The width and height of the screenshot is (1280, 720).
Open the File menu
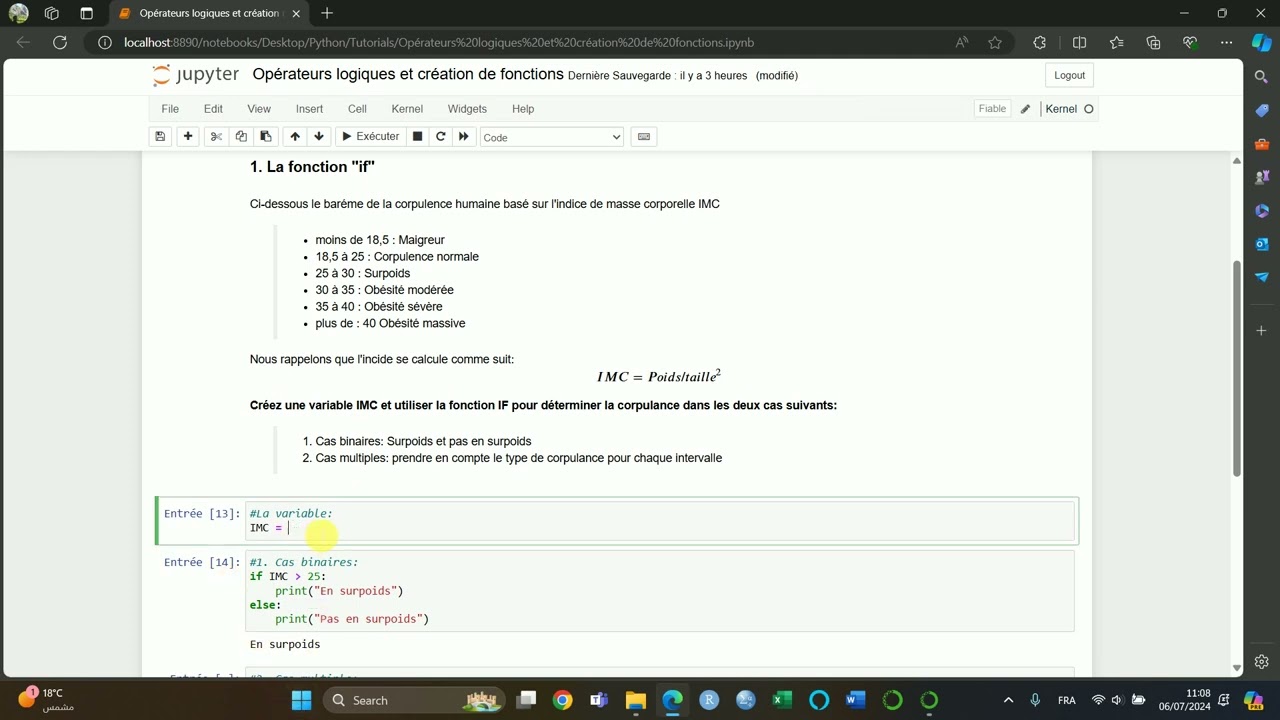click(170, 109)
